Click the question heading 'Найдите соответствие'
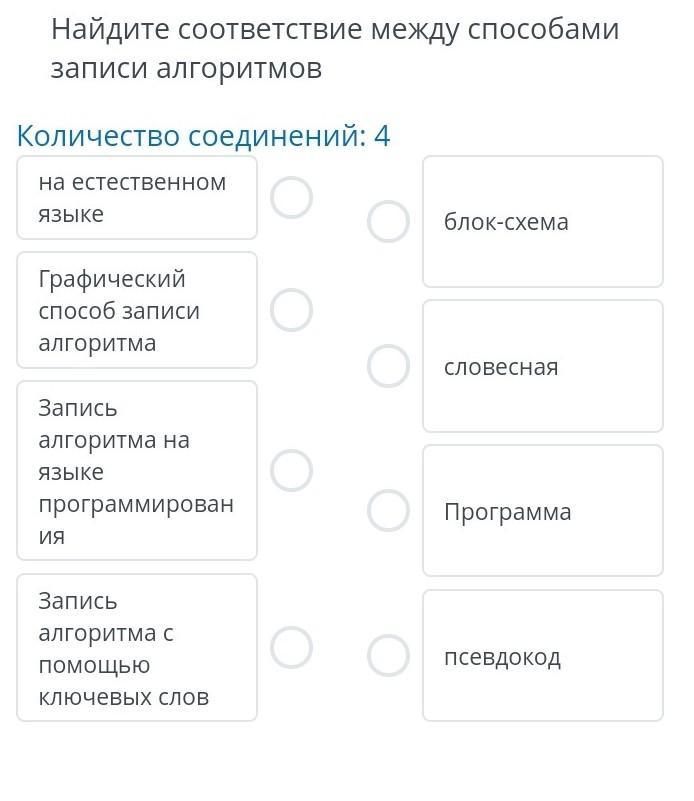 [335, 48]
